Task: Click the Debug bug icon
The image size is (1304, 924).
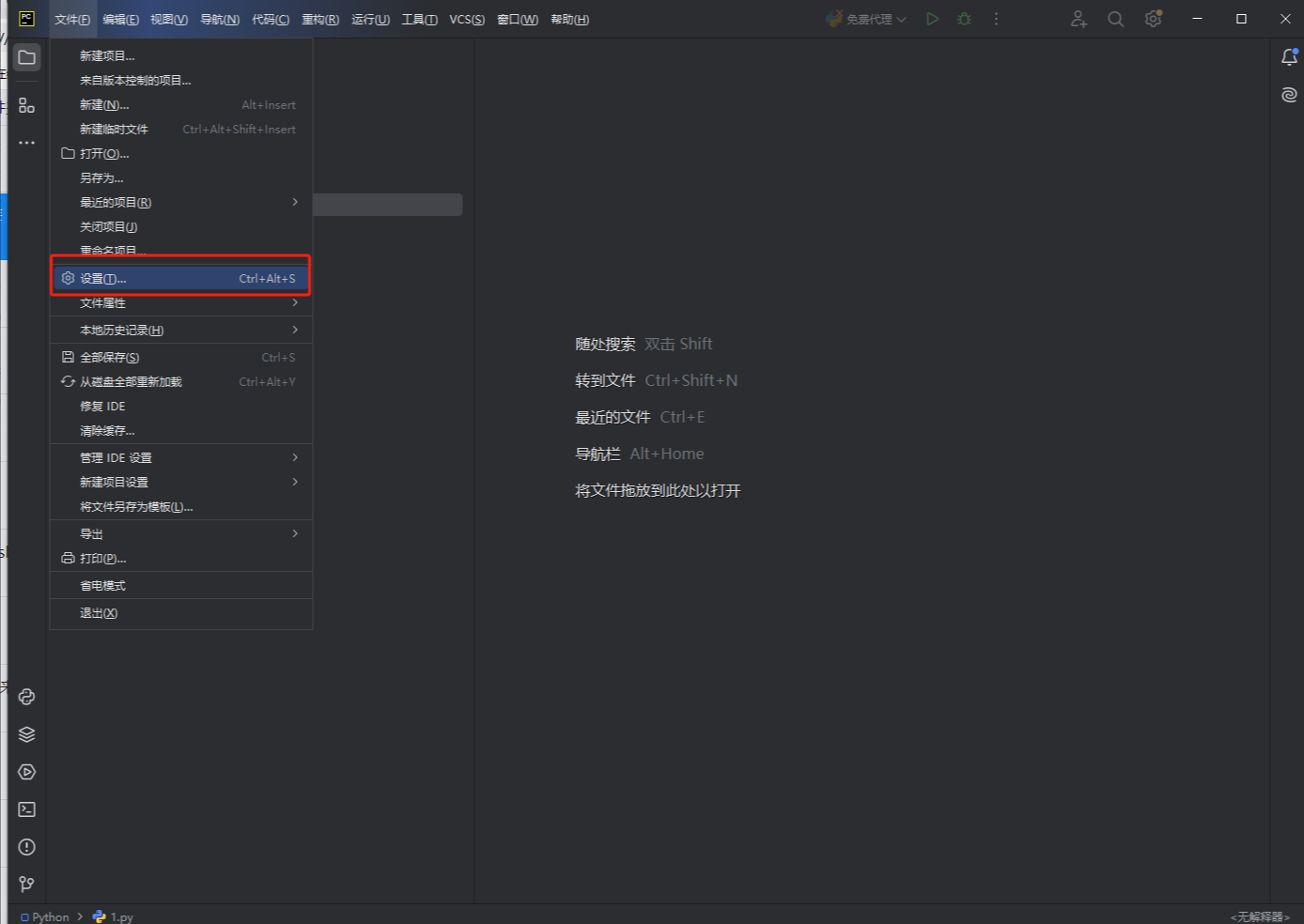Action: pyautogui.click(x=964, y=19)
